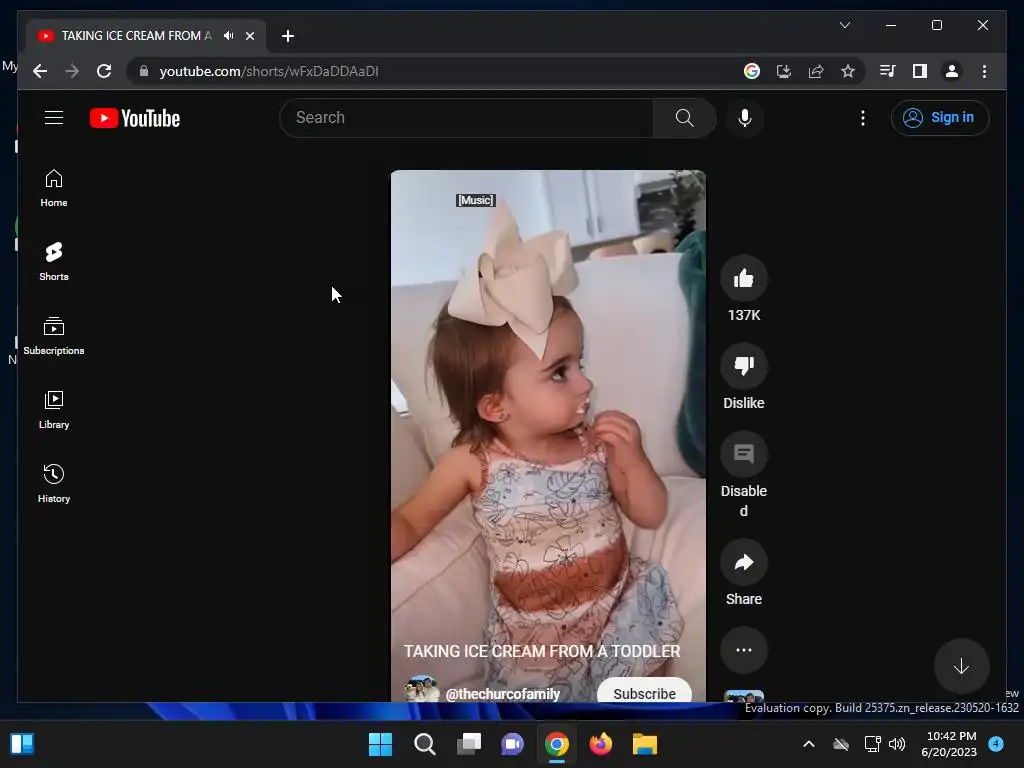The width and height of the screenshot is (1024, 768).
Task: Open the Chat app on the taskbar
Action: point(513,744)
